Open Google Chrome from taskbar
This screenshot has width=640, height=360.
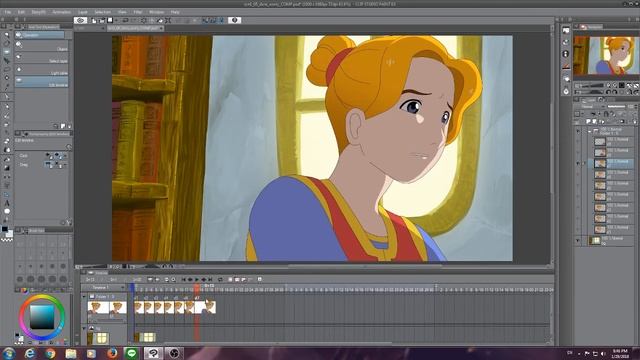50,353
